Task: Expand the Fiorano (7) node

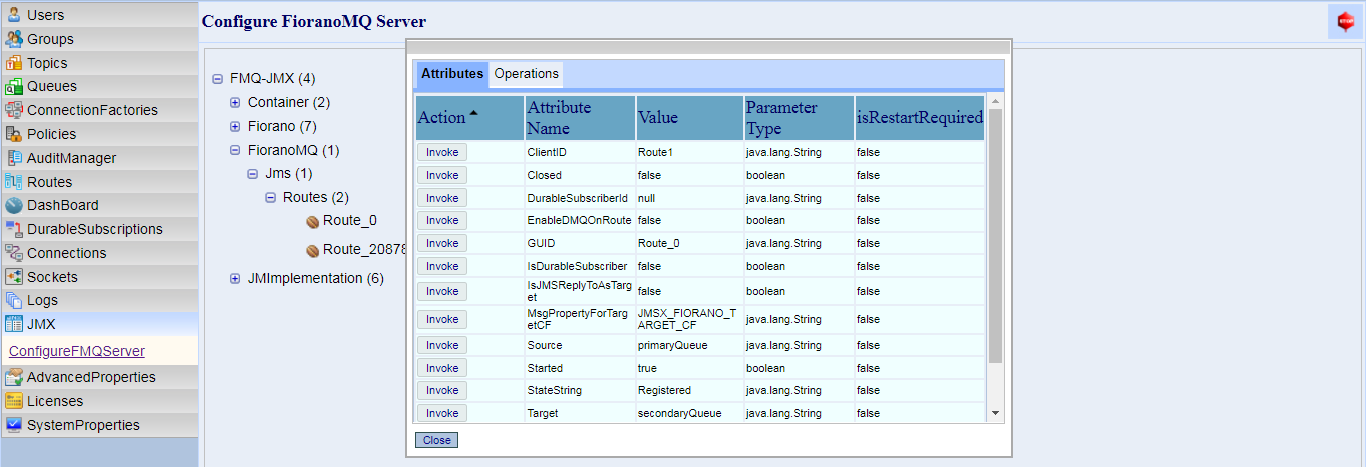Action: tap(235, 126)
